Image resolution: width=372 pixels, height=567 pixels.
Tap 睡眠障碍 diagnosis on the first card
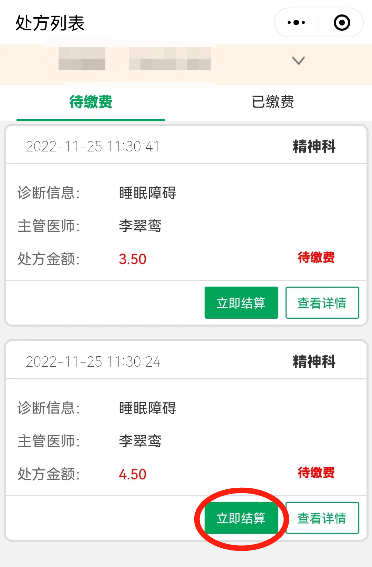pyautogui.click(x=147, y=193)
